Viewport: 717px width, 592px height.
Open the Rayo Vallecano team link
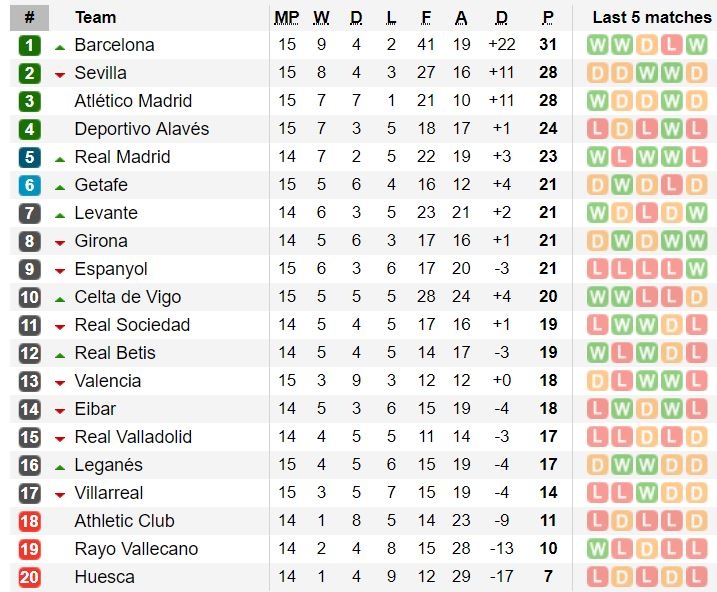point(136,549)
